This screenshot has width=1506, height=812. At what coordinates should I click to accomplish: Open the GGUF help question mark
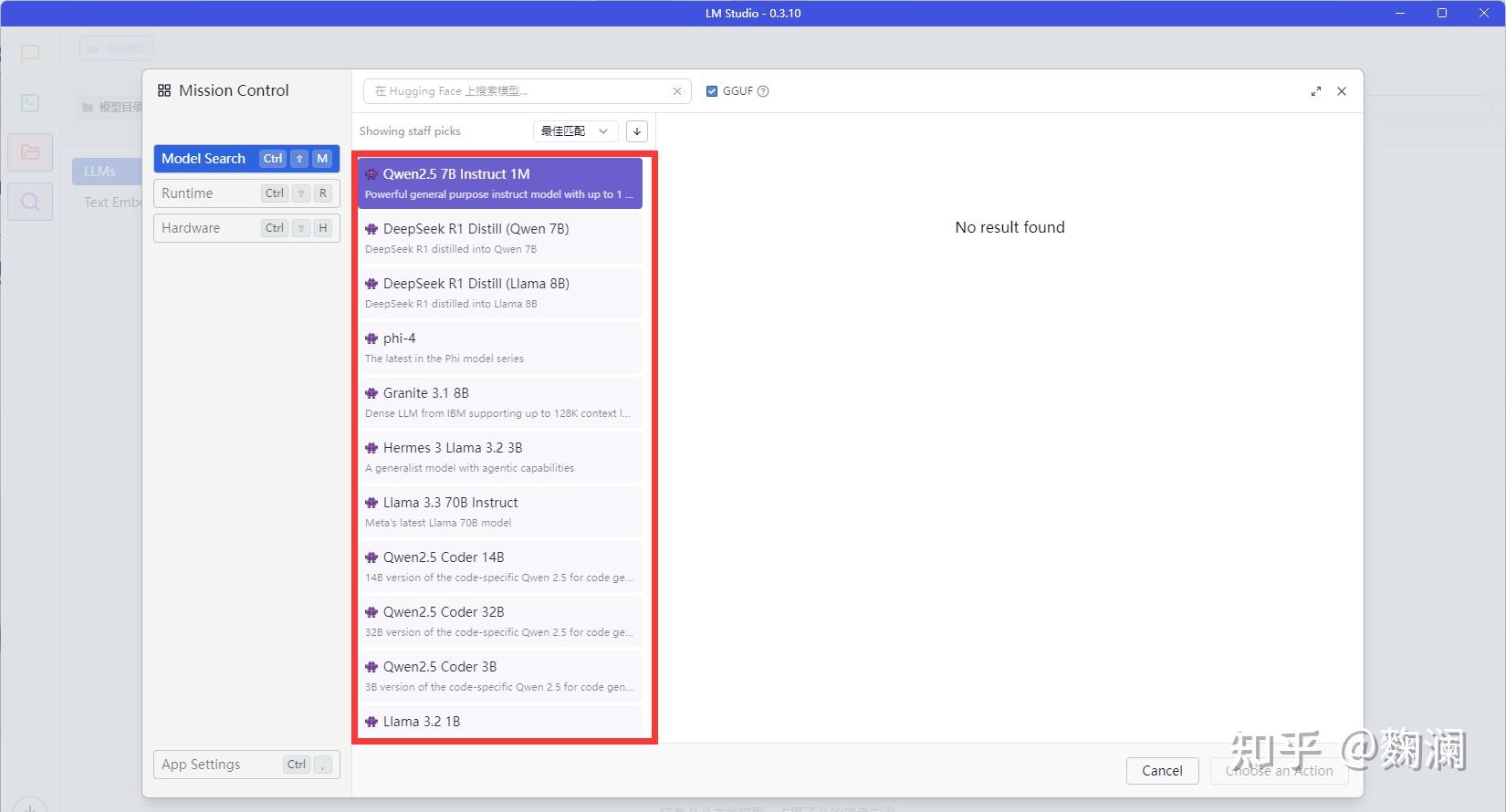[763, 91]
